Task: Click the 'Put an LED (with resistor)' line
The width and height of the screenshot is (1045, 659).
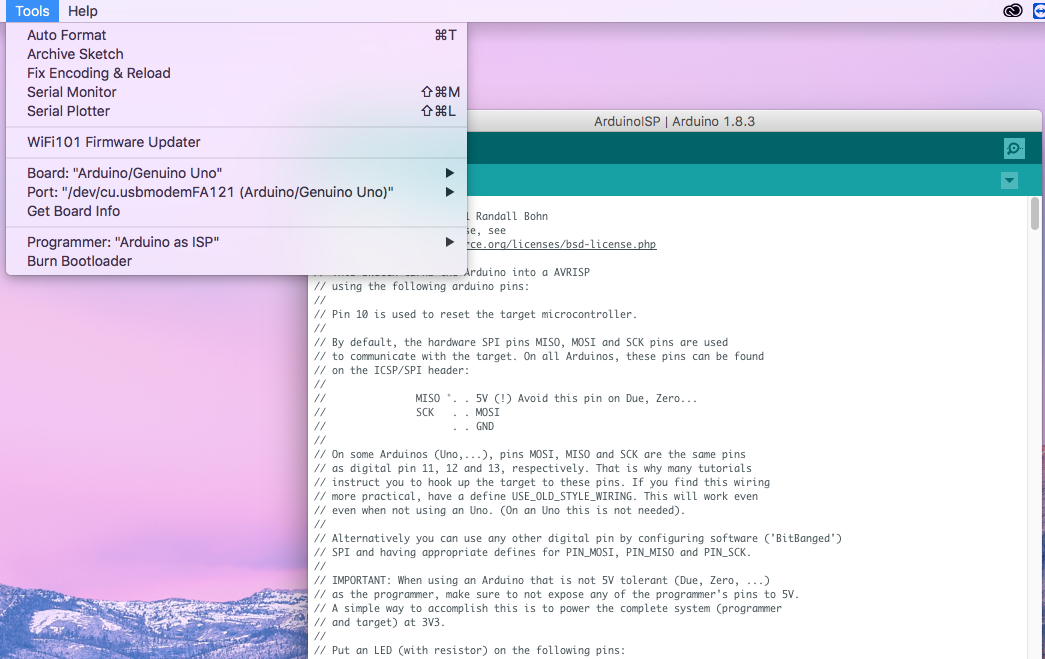Action: [469, 650]
